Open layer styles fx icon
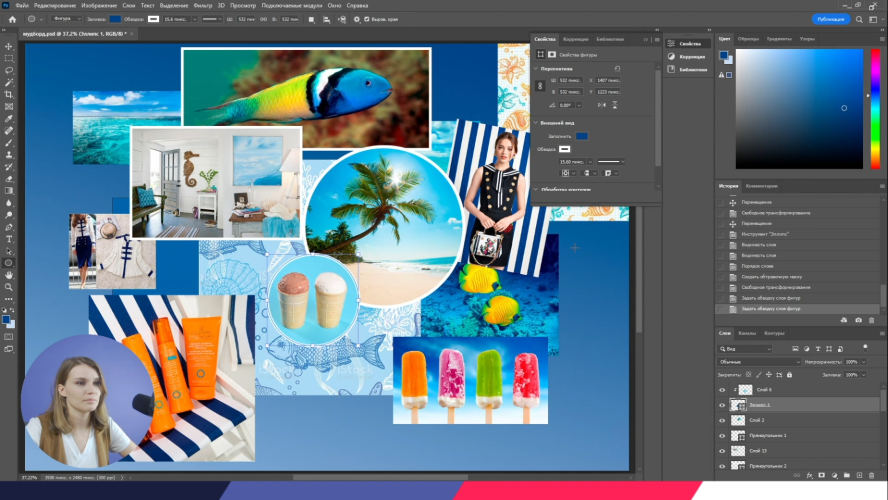 (x=809, y=476)
